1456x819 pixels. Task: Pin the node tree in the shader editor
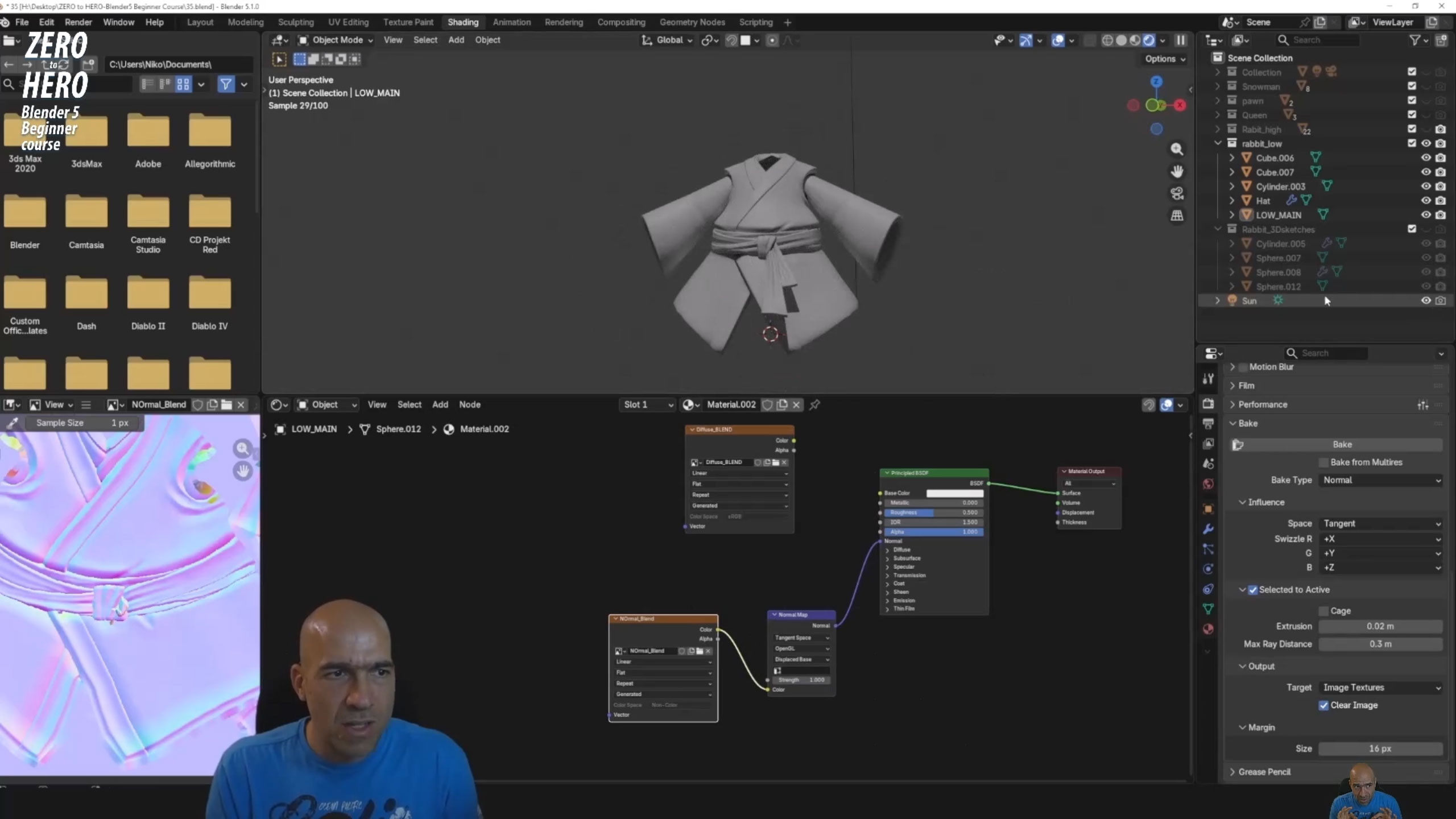(x=814, y=404)
